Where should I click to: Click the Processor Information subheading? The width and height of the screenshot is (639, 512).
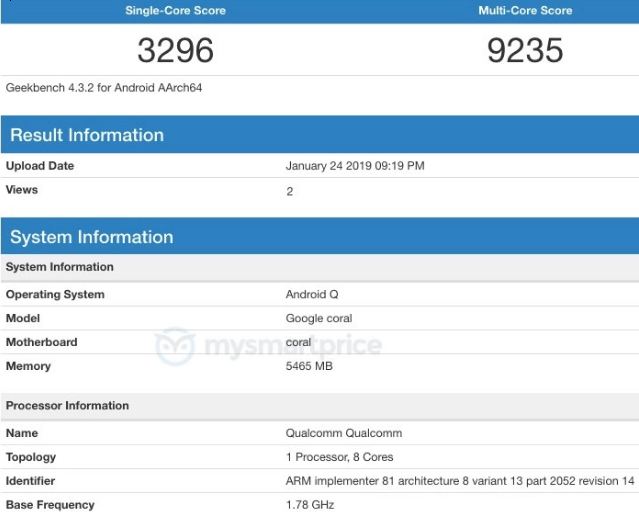coord(67,406)
